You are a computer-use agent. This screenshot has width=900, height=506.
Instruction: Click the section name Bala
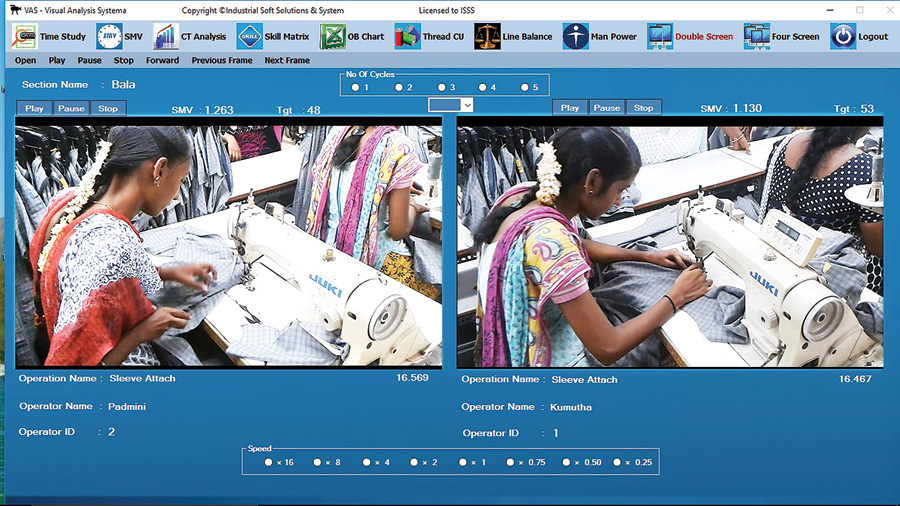(x=123, y=84)
